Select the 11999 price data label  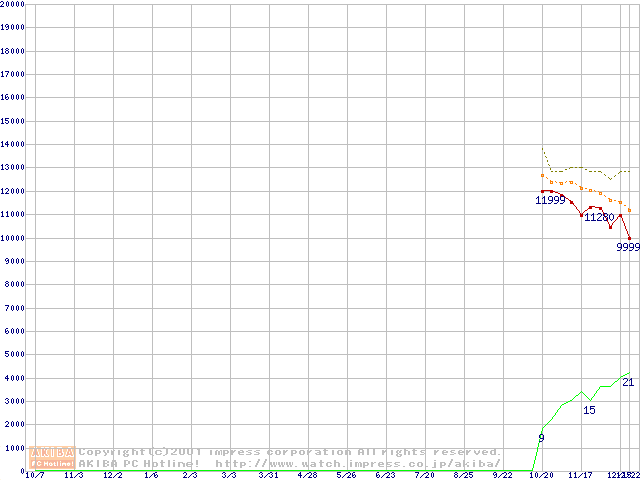click(x=551, y=200)
